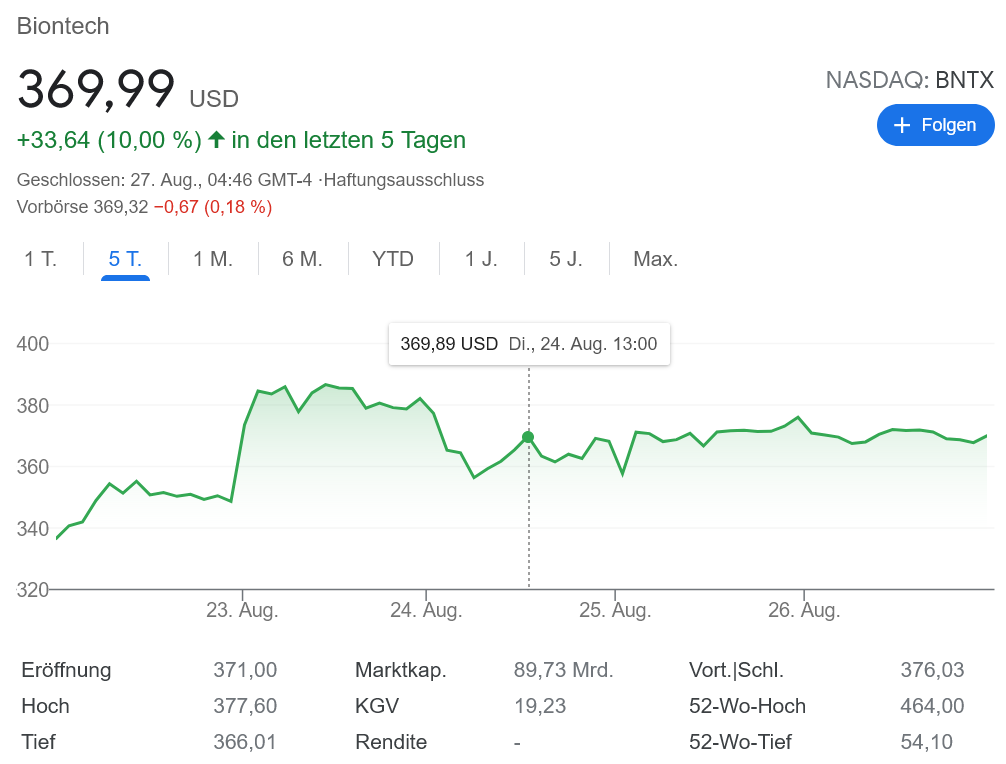Click the Marktkap. value 89,73 Mrd.
This screenshot has width=1006, height=764.
click(x=563, y=670)
